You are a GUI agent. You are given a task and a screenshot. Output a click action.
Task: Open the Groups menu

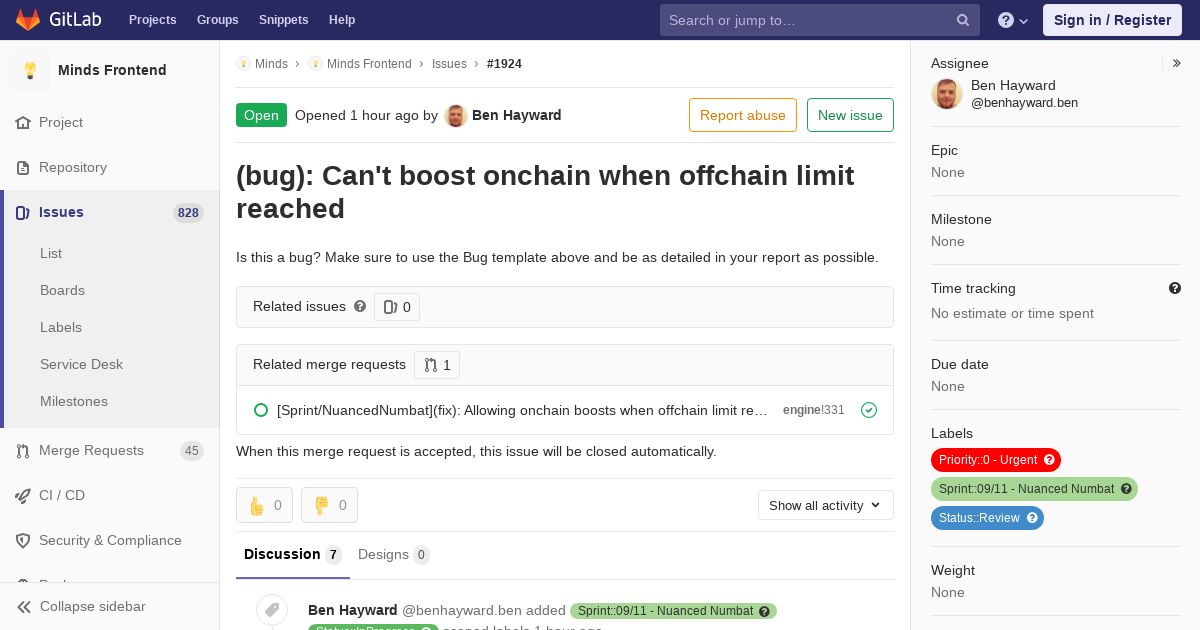[x=218, y=20]
